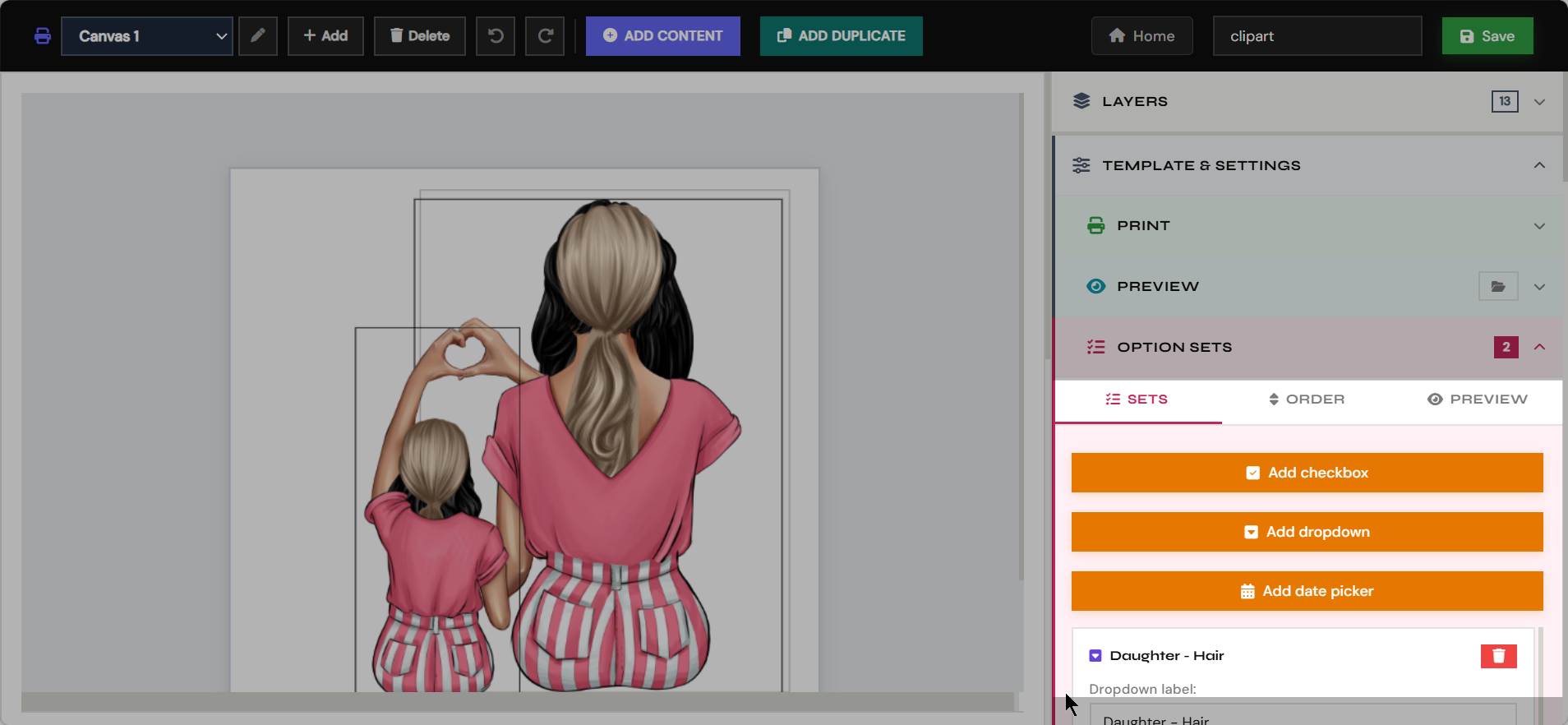Viewport: 1568px width, 725px height.
Task: Click the ADD CONTENT button
Action: [x=663, y=36]
